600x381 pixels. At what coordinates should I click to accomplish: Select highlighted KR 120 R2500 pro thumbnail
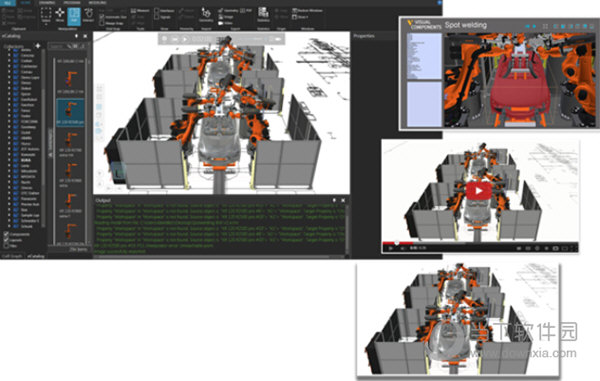click(70, 112)
